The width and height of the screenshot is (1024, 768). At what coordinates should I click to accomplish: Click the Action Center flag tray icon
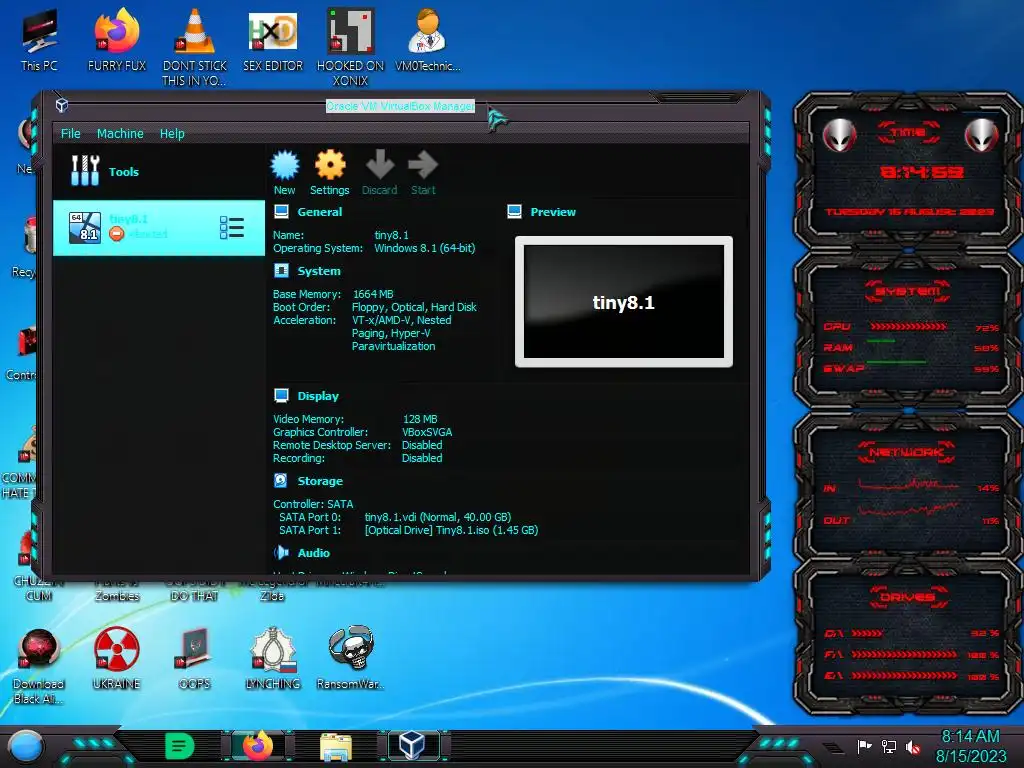point(865,746)
